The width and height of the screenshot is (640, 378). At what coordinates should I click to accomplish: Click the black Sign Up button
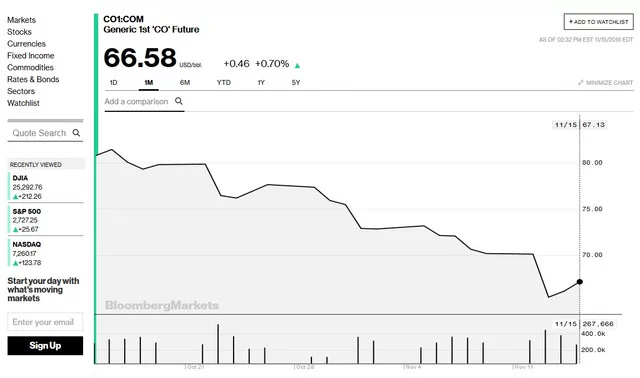tap(45, 345)
